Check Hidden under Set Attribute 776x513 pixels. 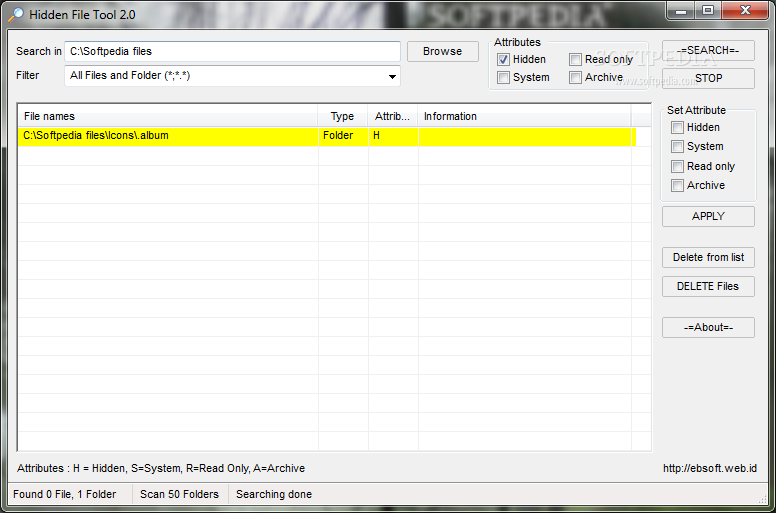677,128
